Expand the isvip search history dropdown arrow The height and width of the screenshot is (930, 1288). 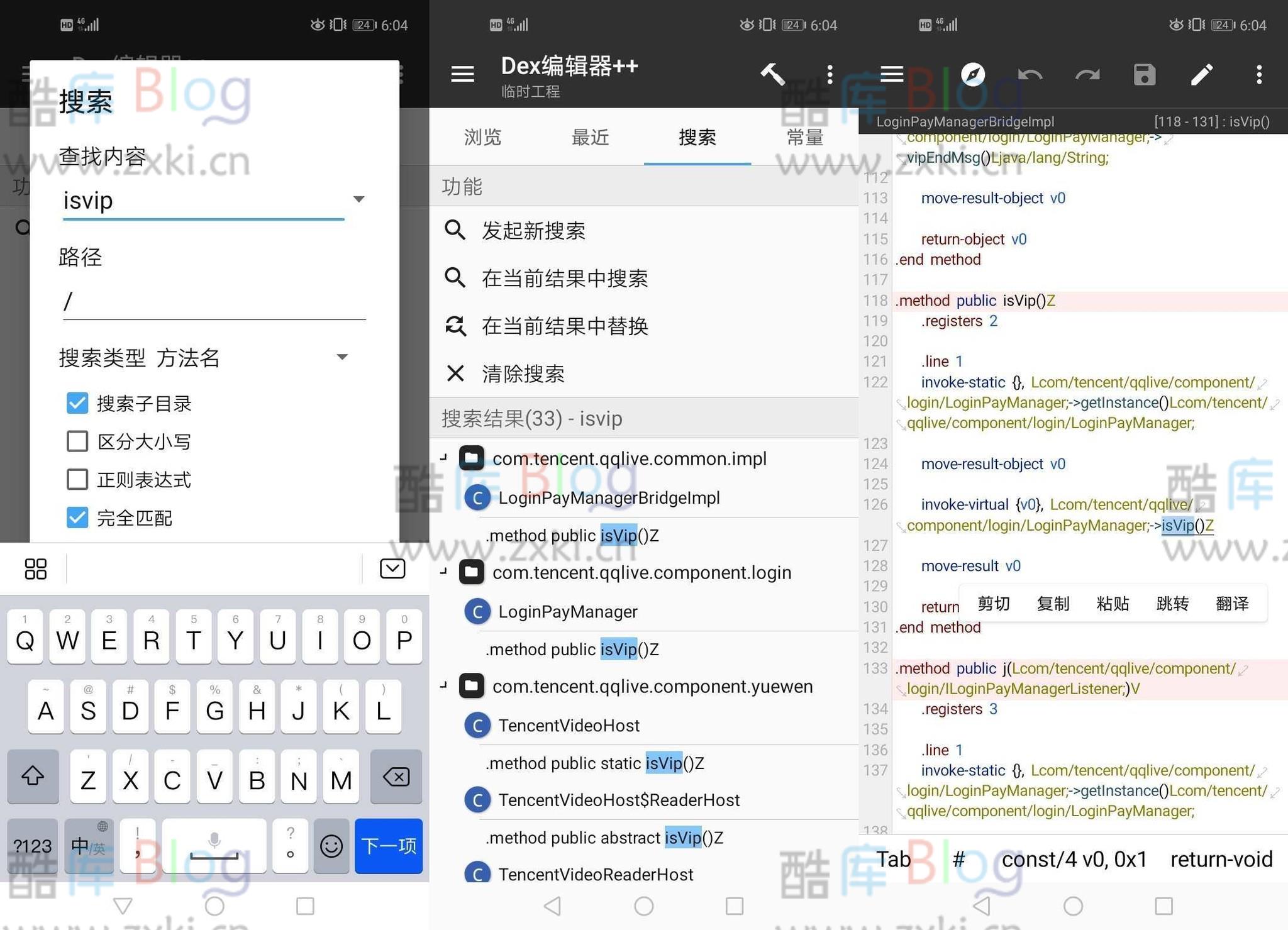pos(358,199)
